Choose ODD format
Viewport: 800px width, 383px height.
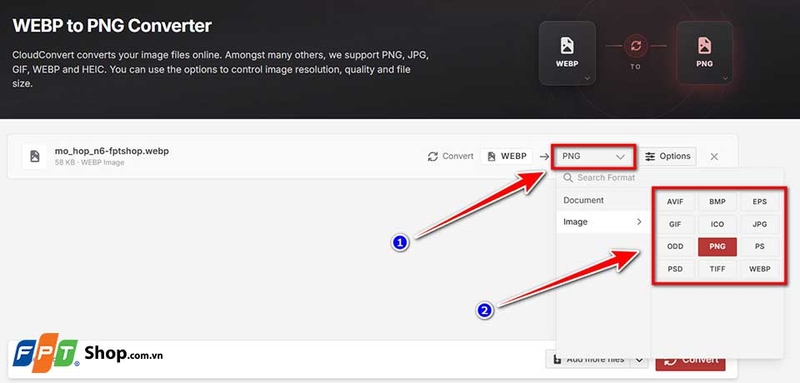[675, 246]
